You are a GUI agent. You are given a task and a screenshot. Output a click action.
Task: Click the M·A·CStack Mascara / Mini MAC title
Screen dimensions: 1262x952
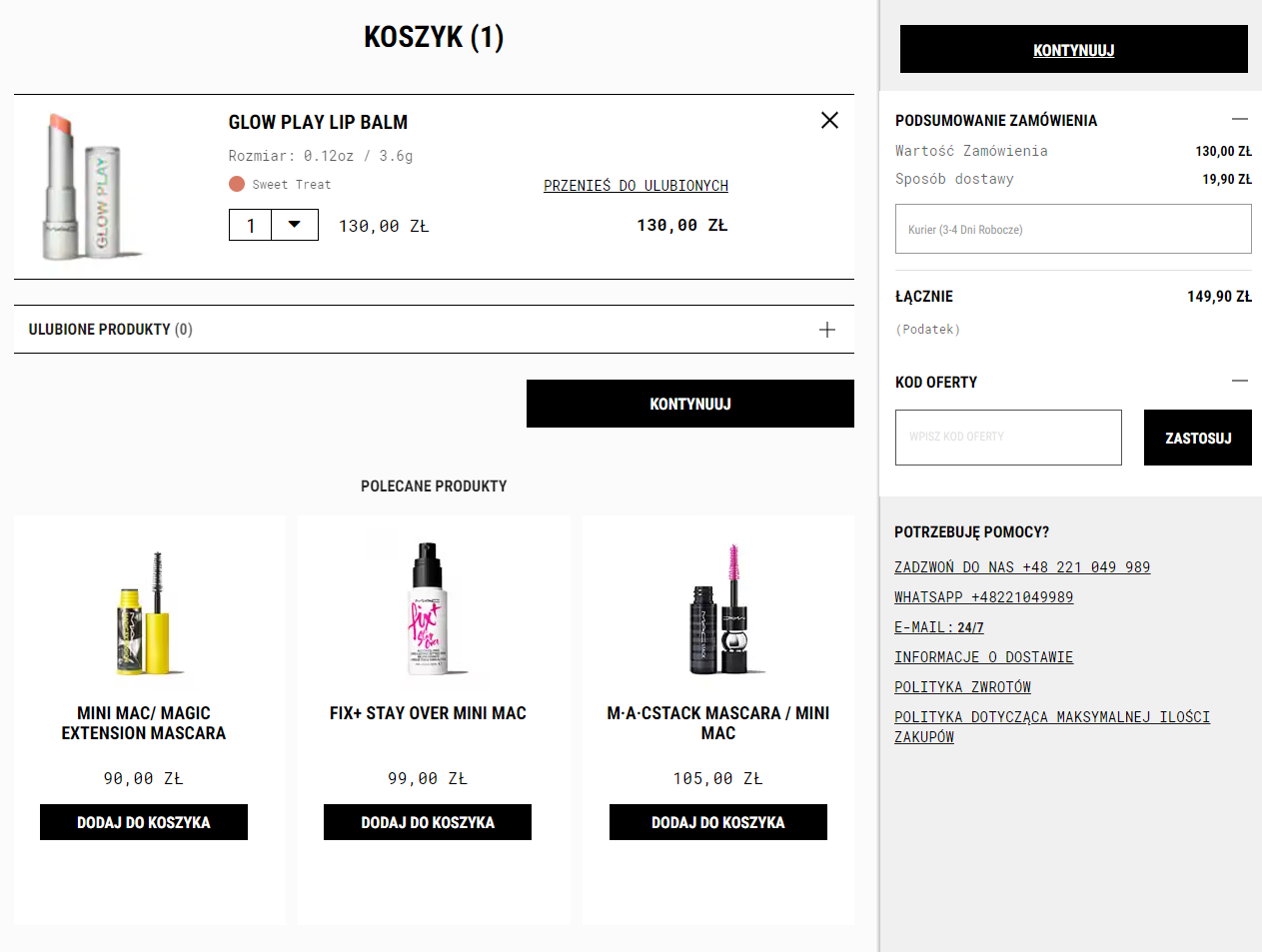coord(718,723)
